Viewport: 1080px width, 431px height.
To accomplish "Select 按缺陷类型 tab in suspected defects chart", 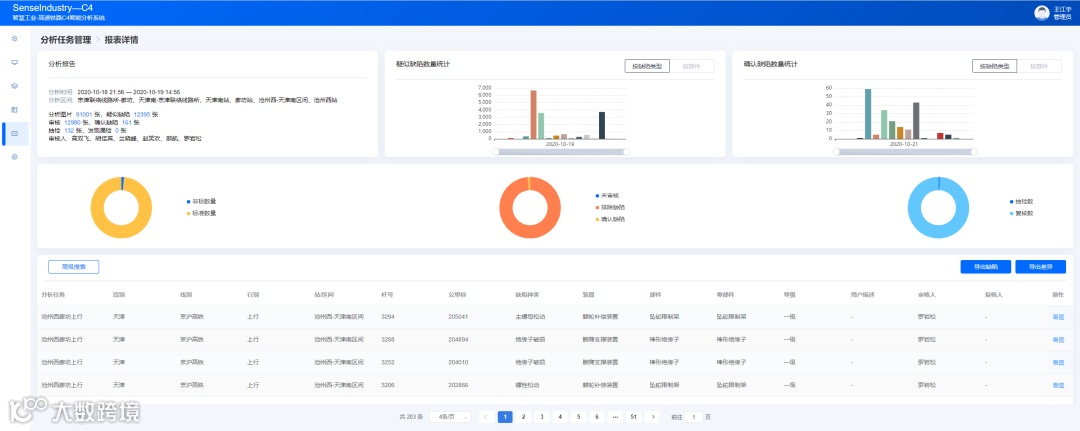I will tap(647, 66).
